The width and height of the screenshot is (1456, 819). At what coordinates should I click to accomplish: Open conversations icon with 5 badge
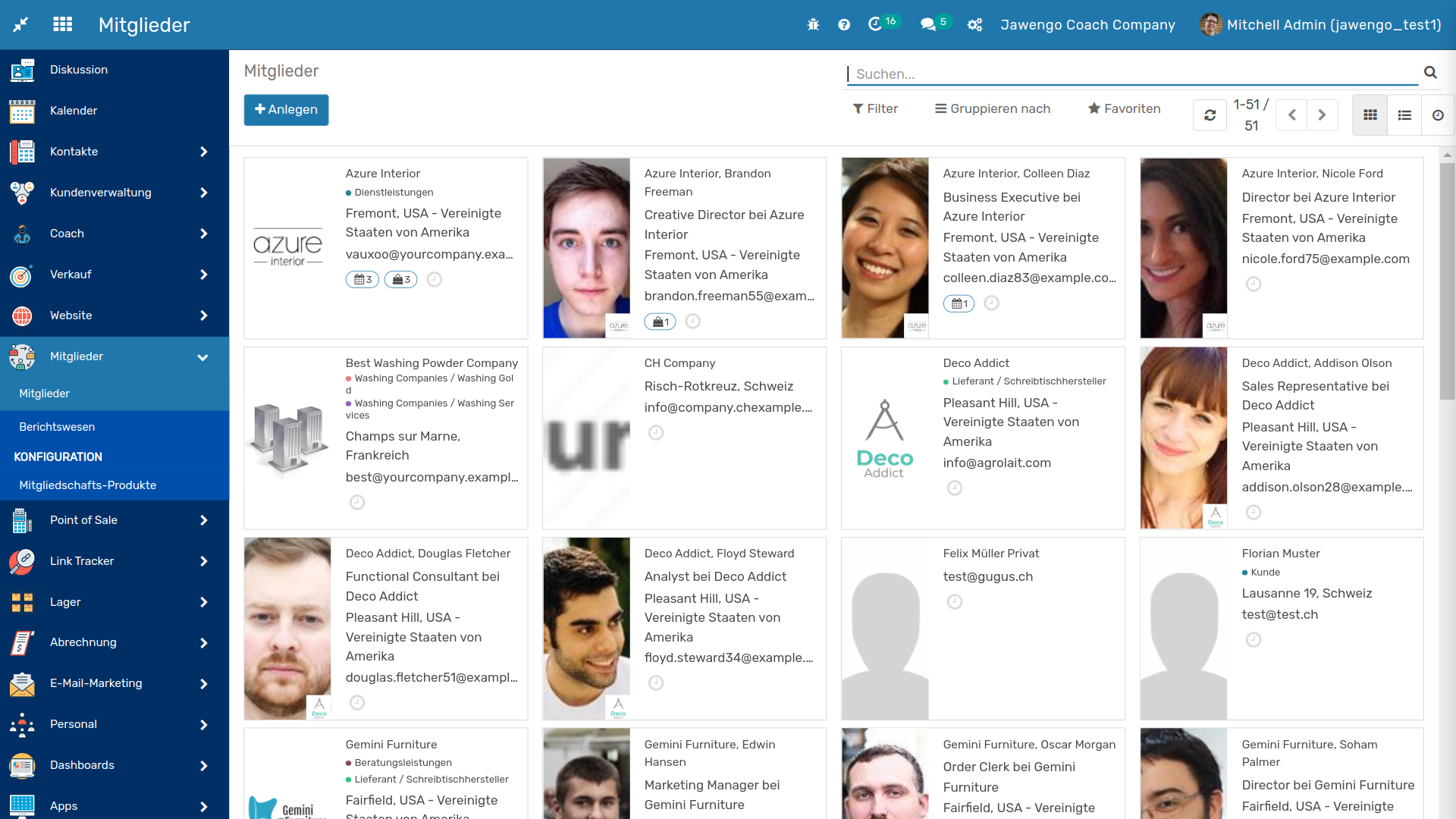(x=928, y=24)
